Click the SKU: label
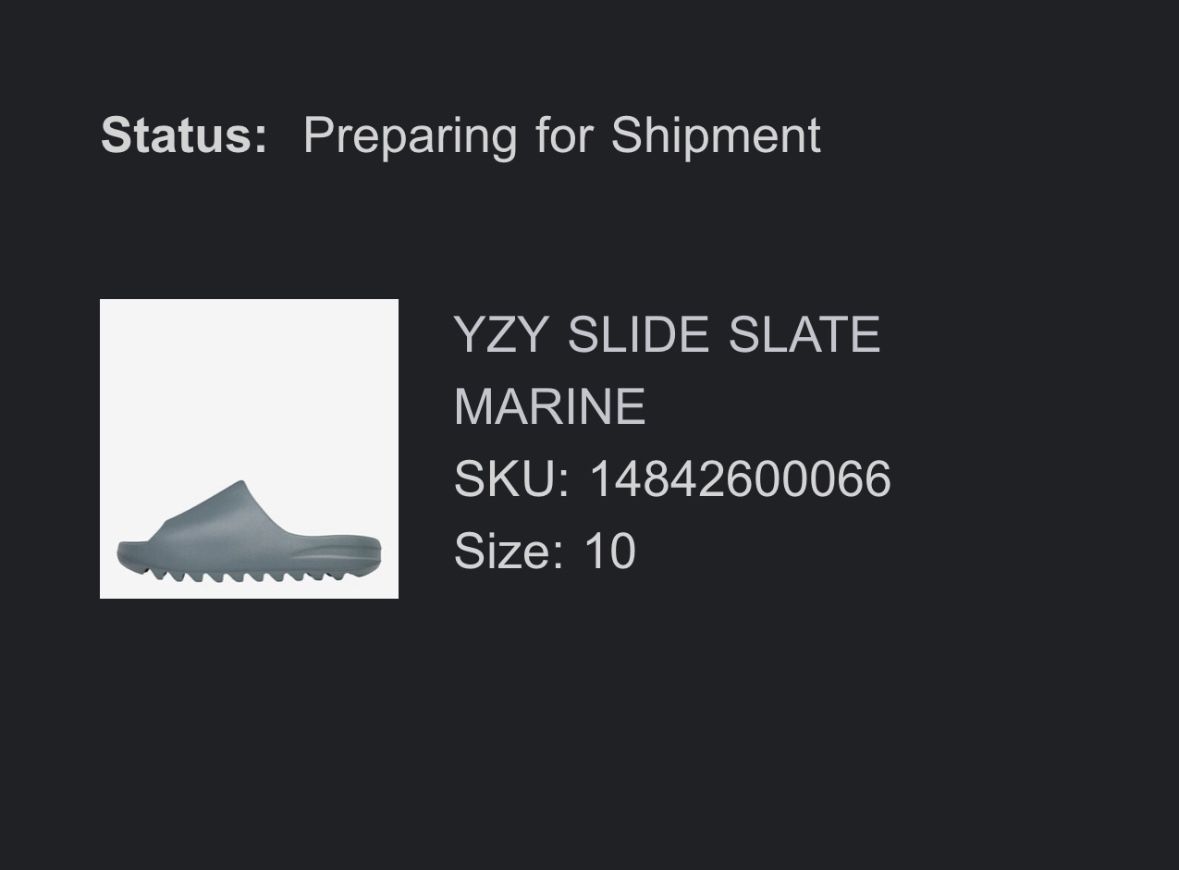 point(512,478)
